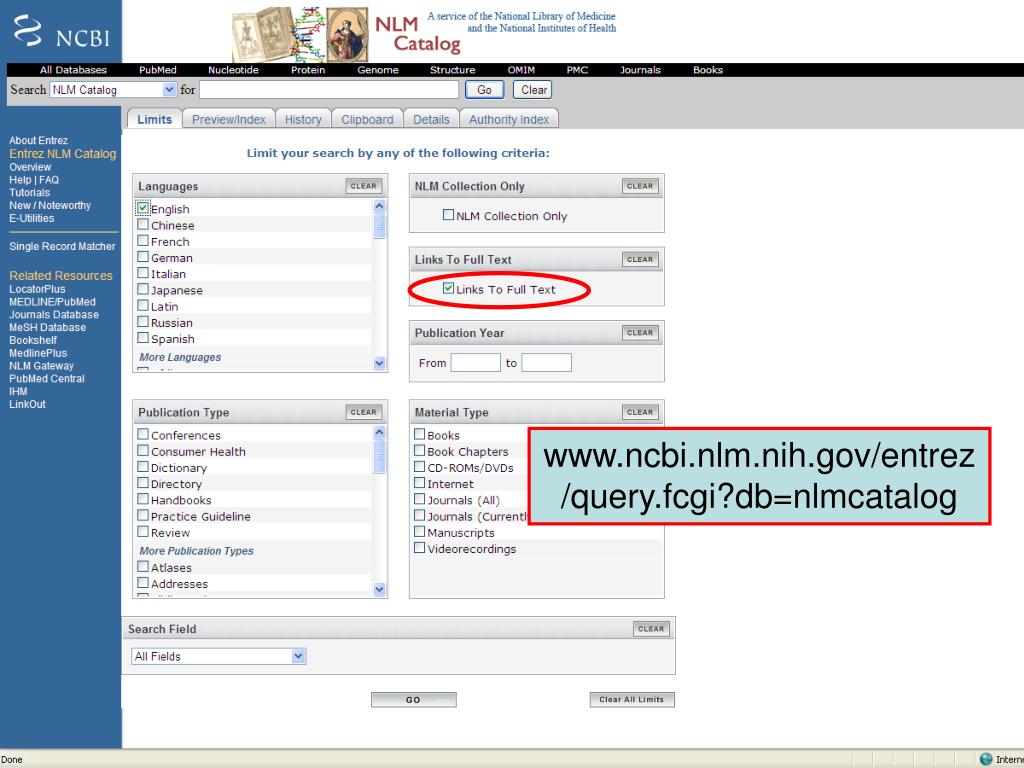Clear the Languages selection
Screen dimensions: 1024x768
[364, 185]
